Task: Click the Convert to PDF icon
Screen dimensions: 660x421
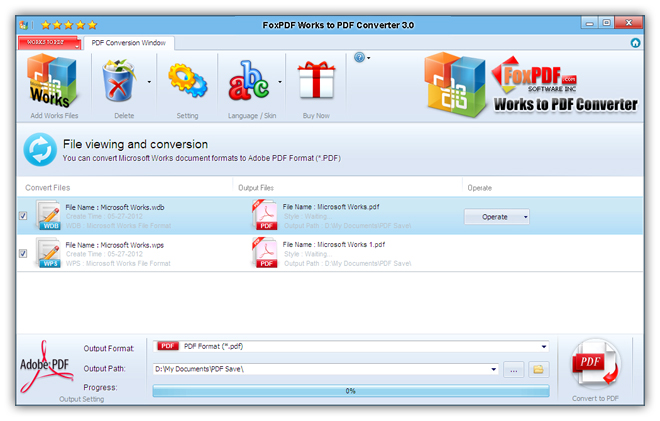Action: [596, 364]
